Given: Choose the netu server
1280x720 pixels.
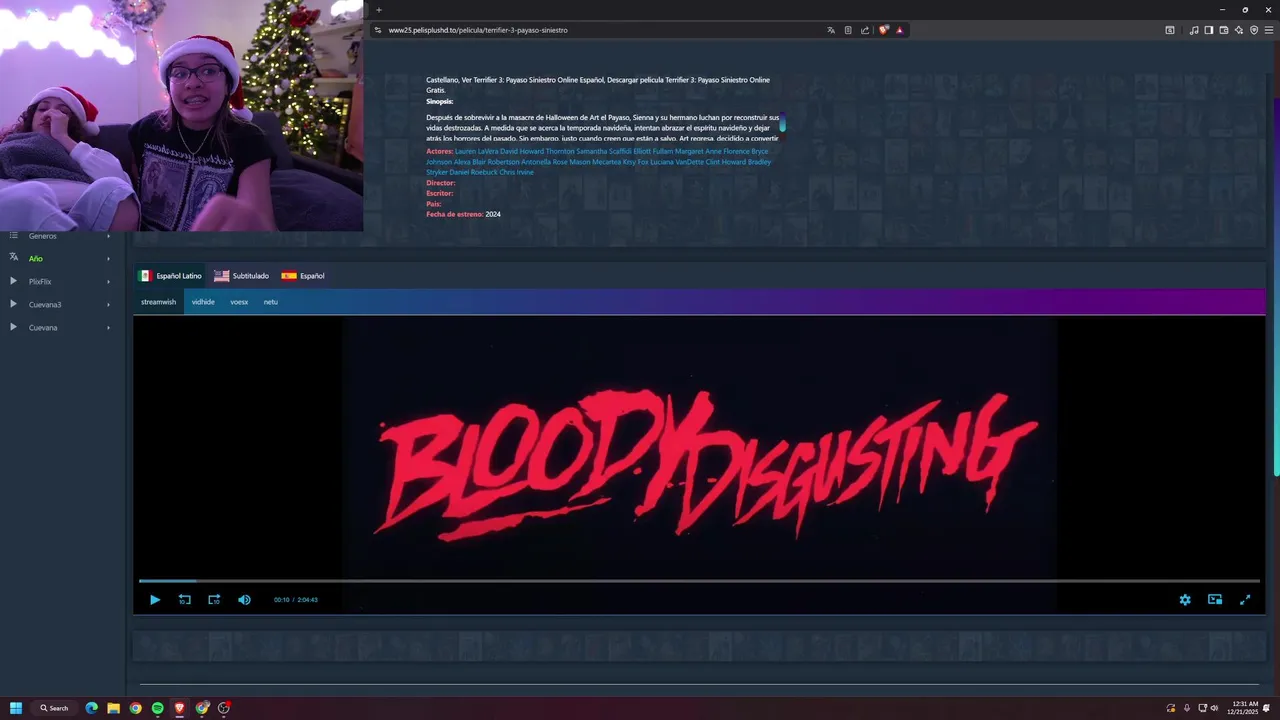Looking at the screenshot, I should pyautogui.click(x=271, y=302).
